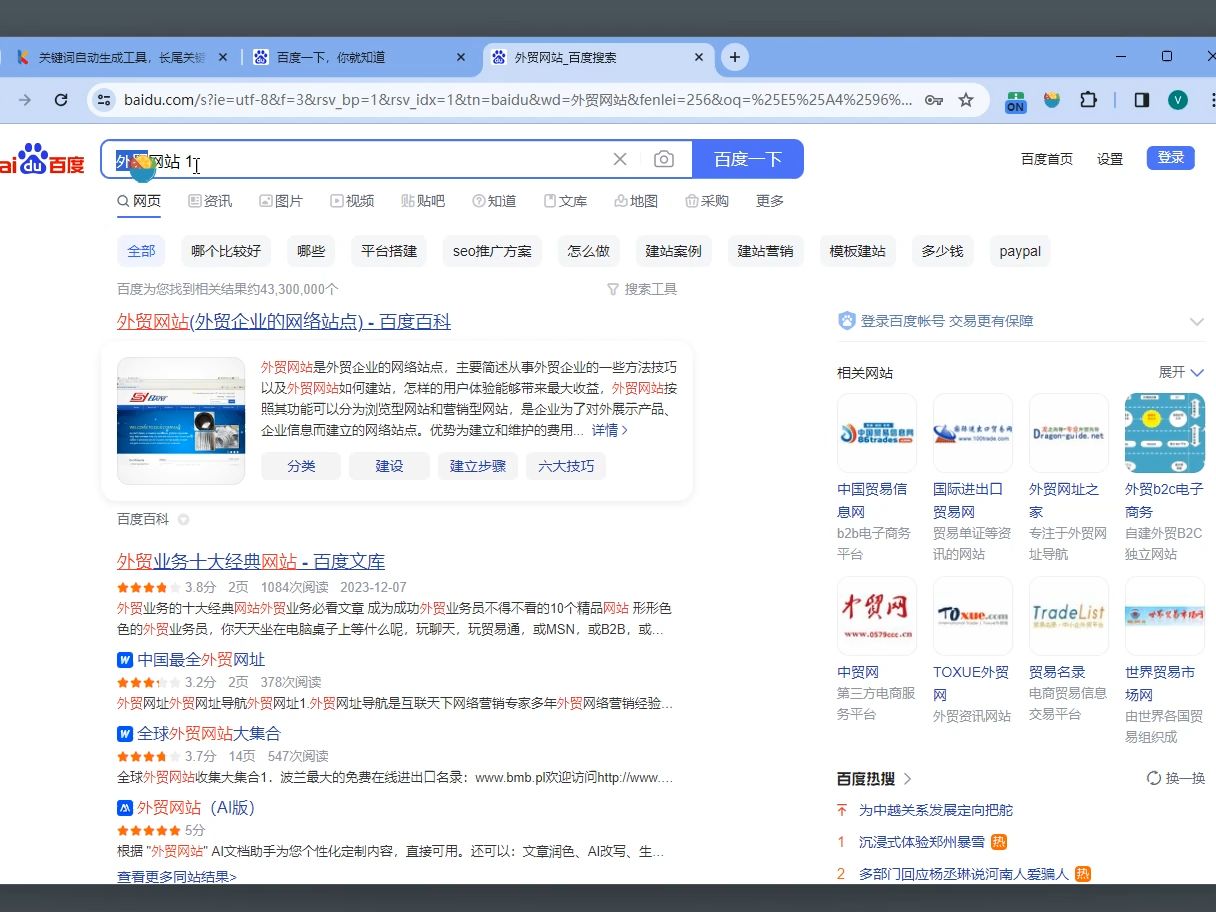Select the seo推广方案 filter chip
This screenshot has height=912, width=1216.
pos(492,251)
